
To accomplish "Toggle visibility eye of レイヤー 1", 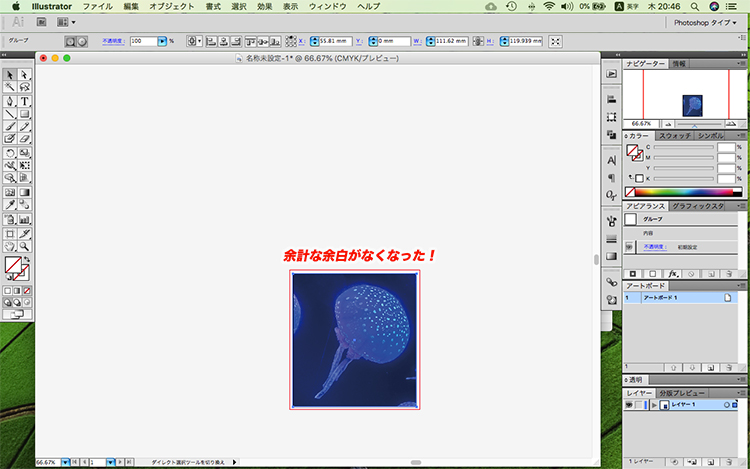I will 628,405.
